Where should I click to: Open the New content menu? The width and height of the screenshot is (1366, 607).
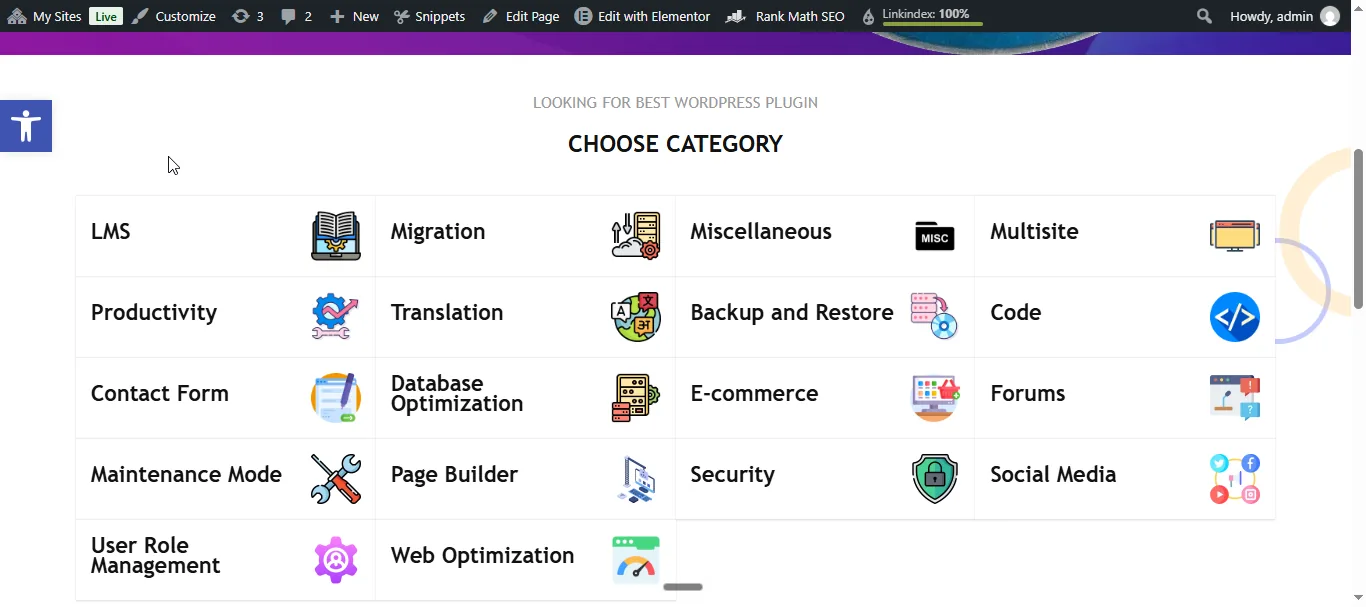[x=354, y=16]
